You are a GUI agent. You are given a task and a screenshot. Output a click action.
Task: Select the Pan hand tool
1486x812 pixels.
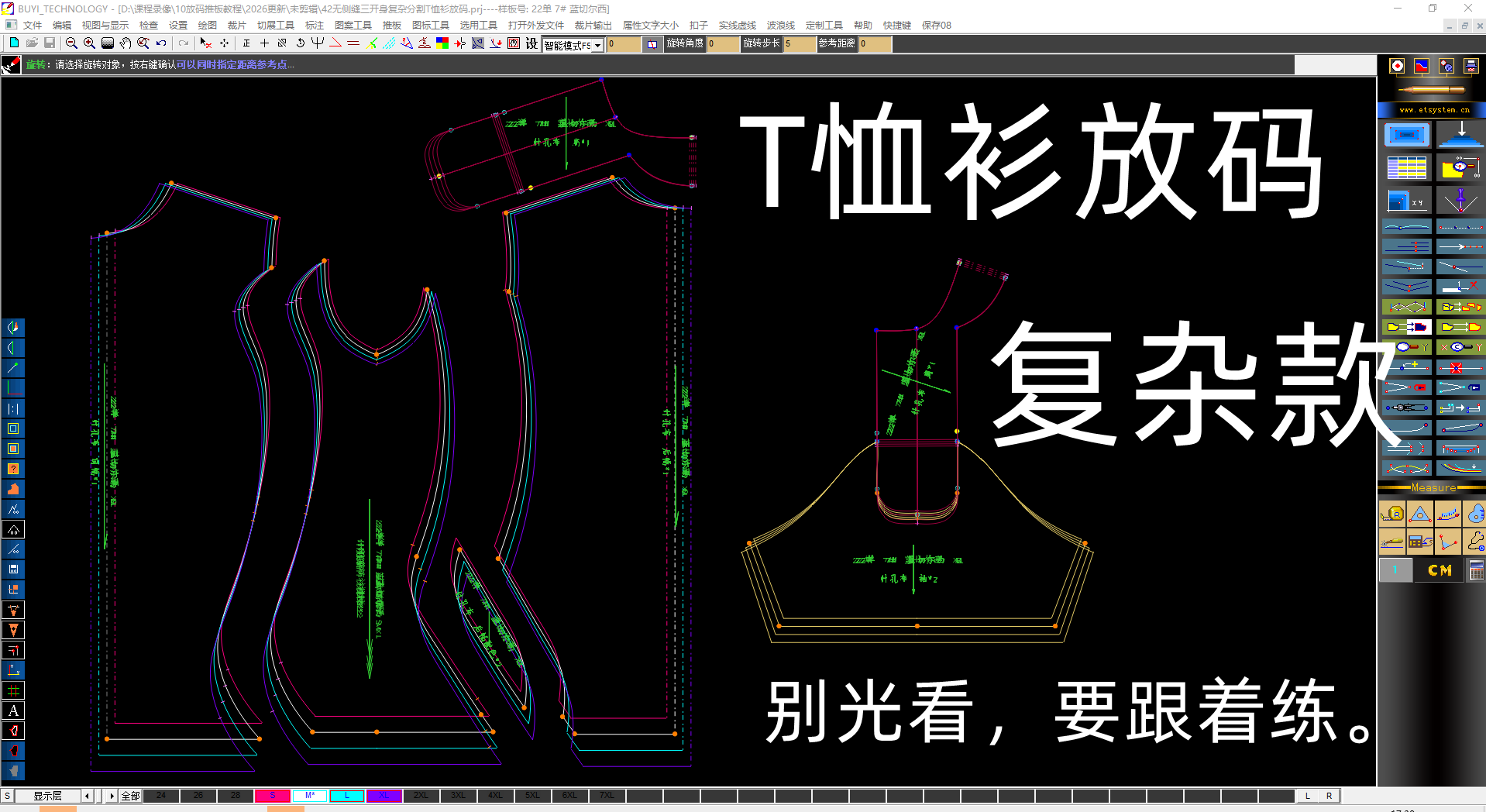point(125,43)
